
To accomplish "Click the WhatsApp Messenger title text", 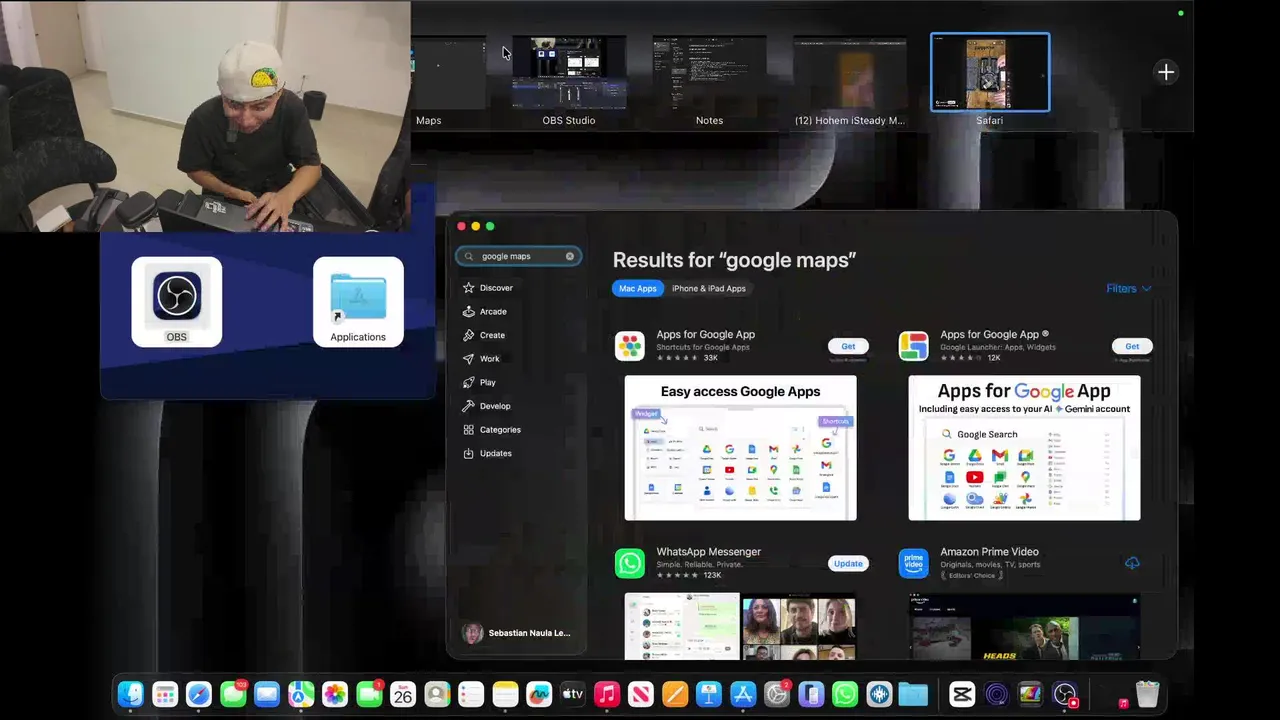I will pos(708,552).
